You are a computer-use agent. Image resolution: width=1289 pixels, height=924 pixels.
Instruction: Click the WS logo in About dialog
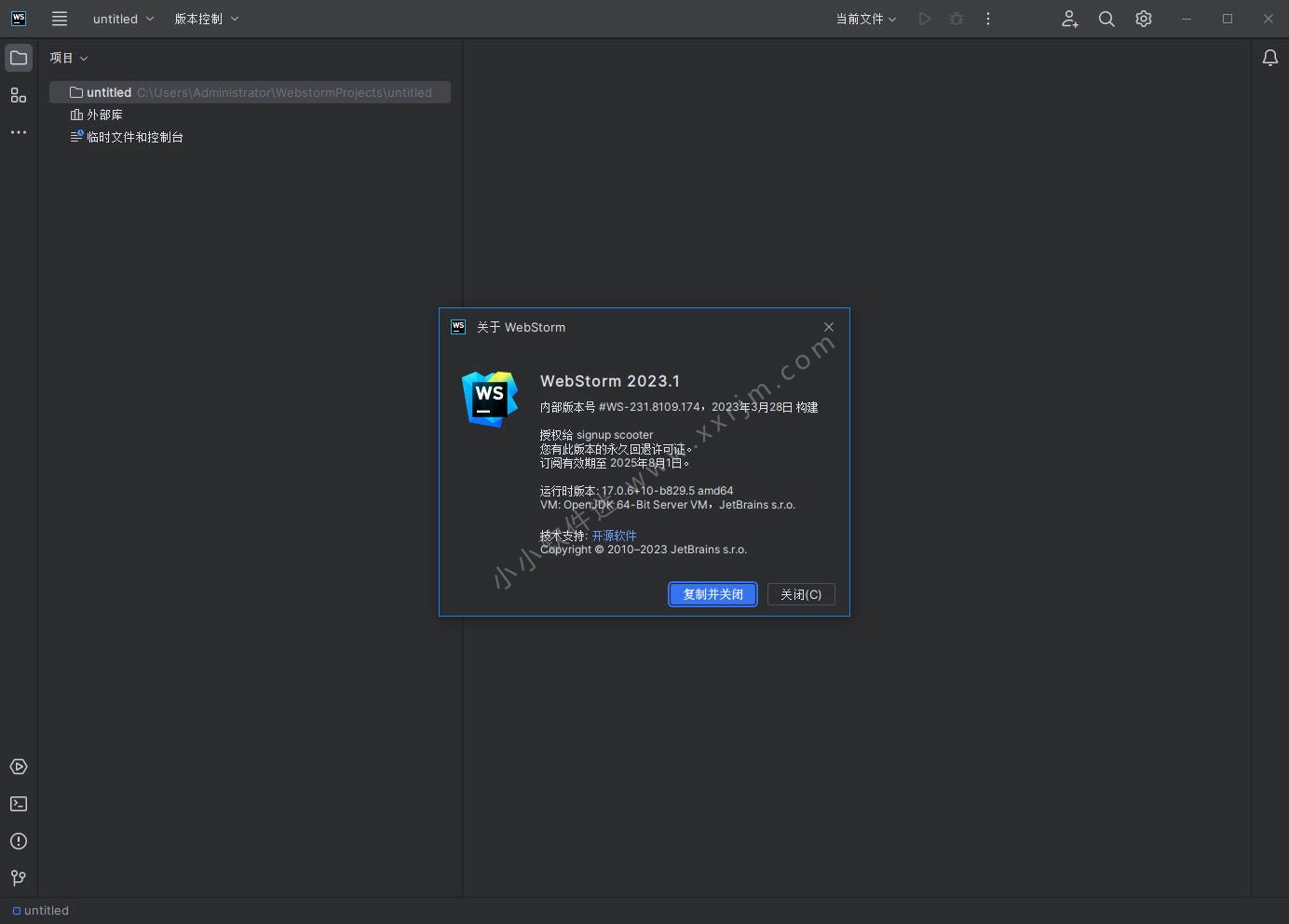pyautogui.click(x=490, y=399)
